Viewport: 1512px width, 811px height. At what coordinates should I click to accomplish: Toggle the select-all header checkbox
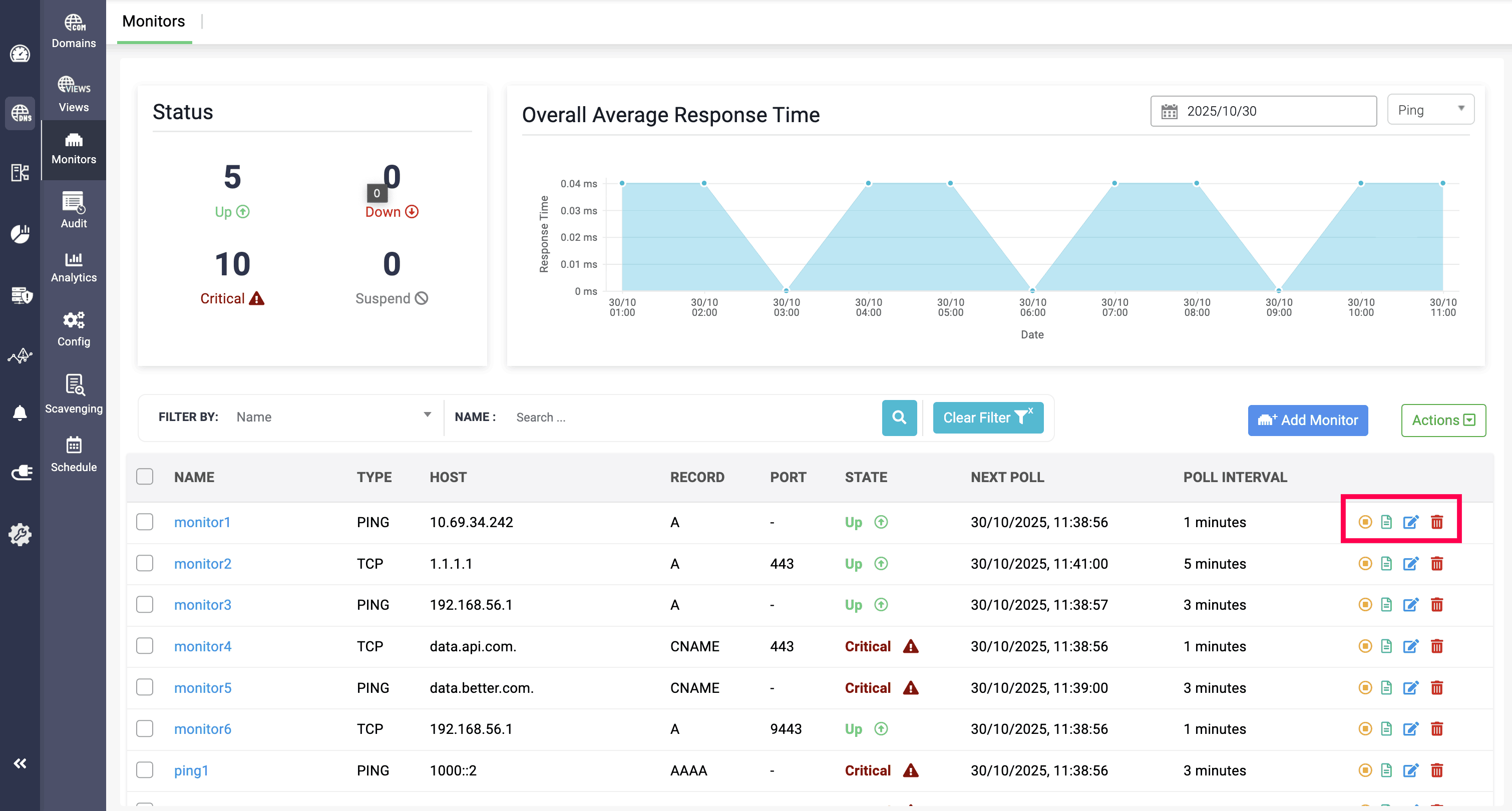(x=144, y=477)
